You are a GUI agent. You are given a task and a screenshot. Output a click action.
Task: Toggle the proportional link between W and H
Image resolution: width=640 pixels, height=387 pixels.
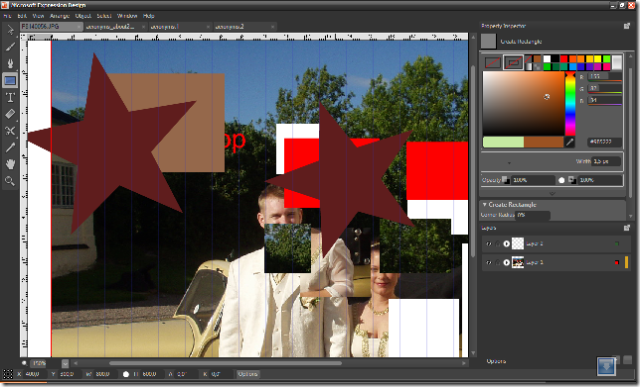(126, 374)
